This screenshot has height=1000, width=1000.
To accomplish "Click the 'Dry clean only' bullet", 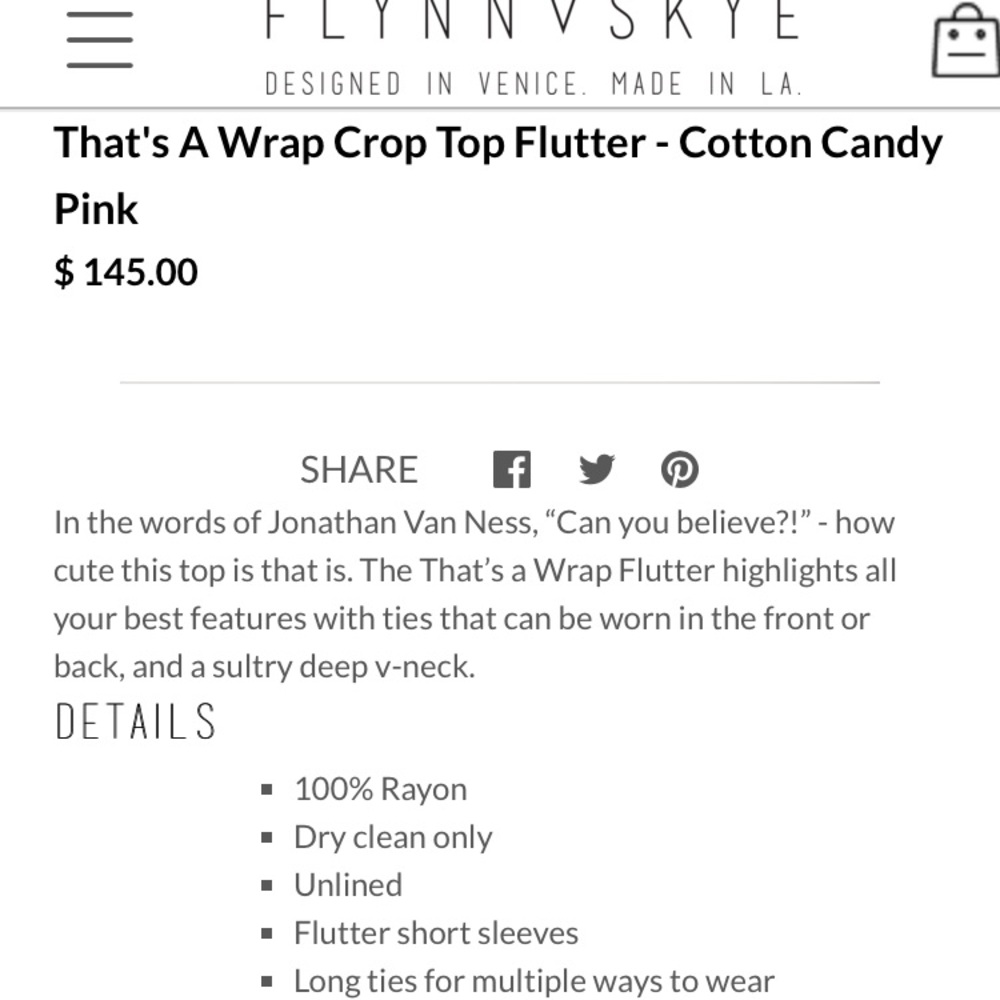I will [393, 838].
